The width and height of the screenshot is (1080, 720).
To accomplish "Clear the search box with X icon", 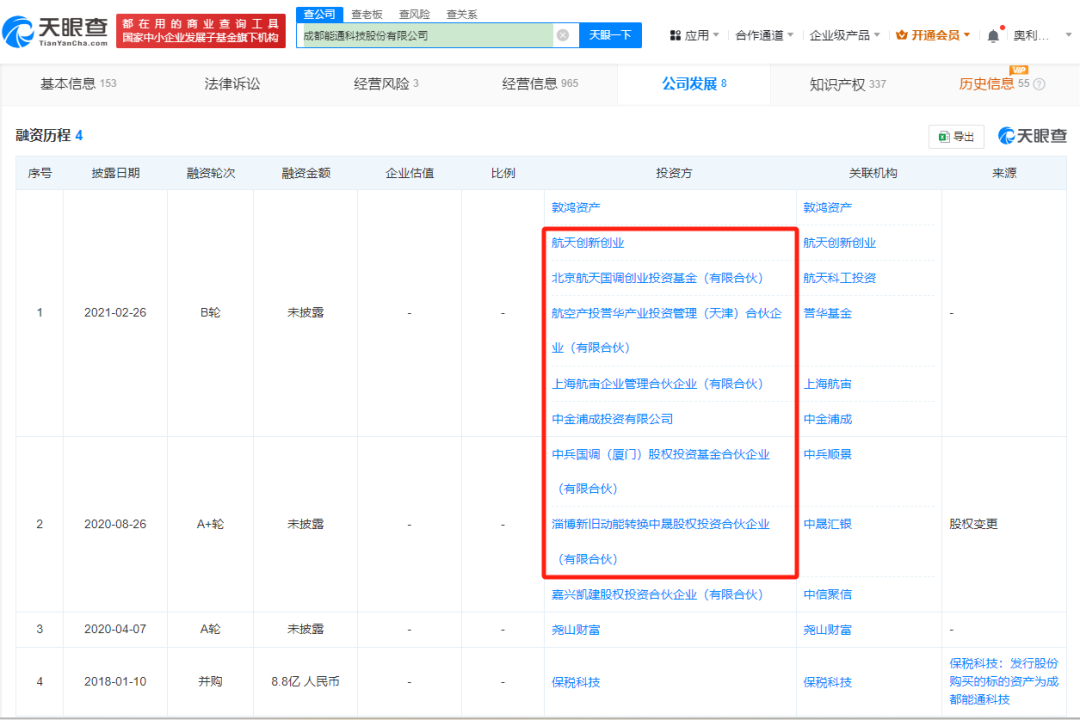I will coord(563,35).
